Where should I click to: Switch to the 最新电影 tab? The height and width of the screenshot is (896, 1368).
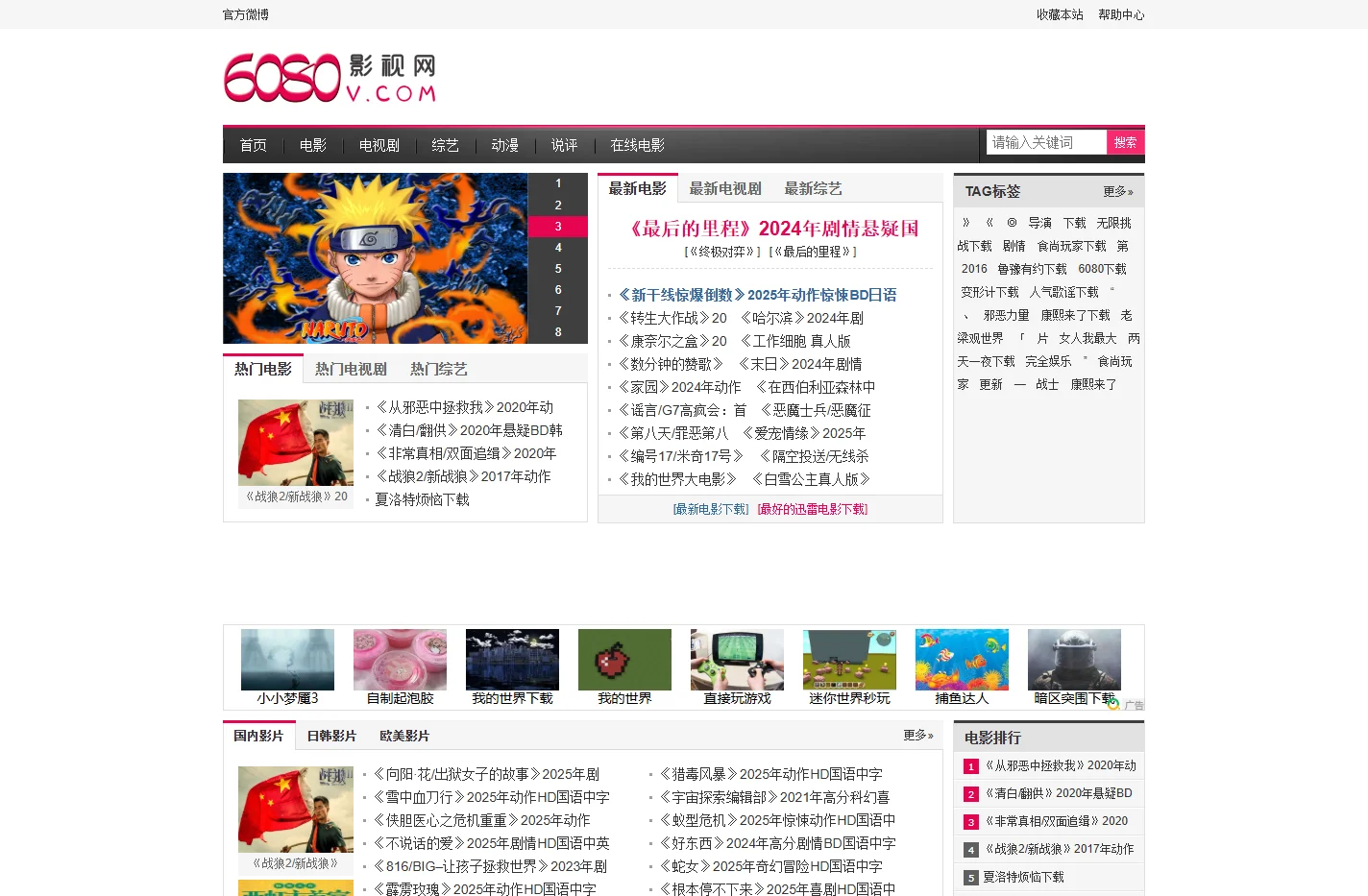[x=638, y=188]
